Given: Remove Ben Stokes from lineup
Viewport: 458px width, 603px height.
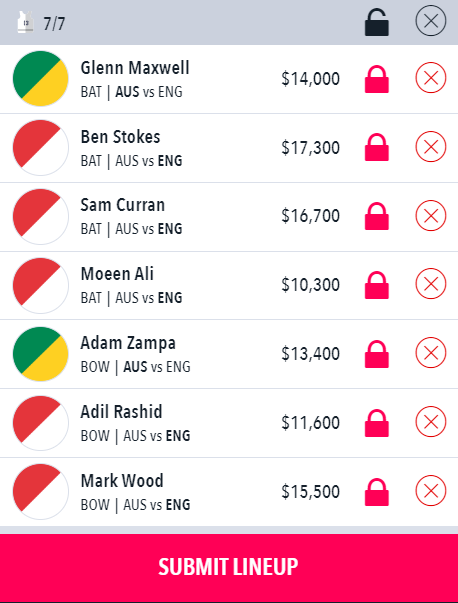Looking at the screenshot, I should (431, 147).
